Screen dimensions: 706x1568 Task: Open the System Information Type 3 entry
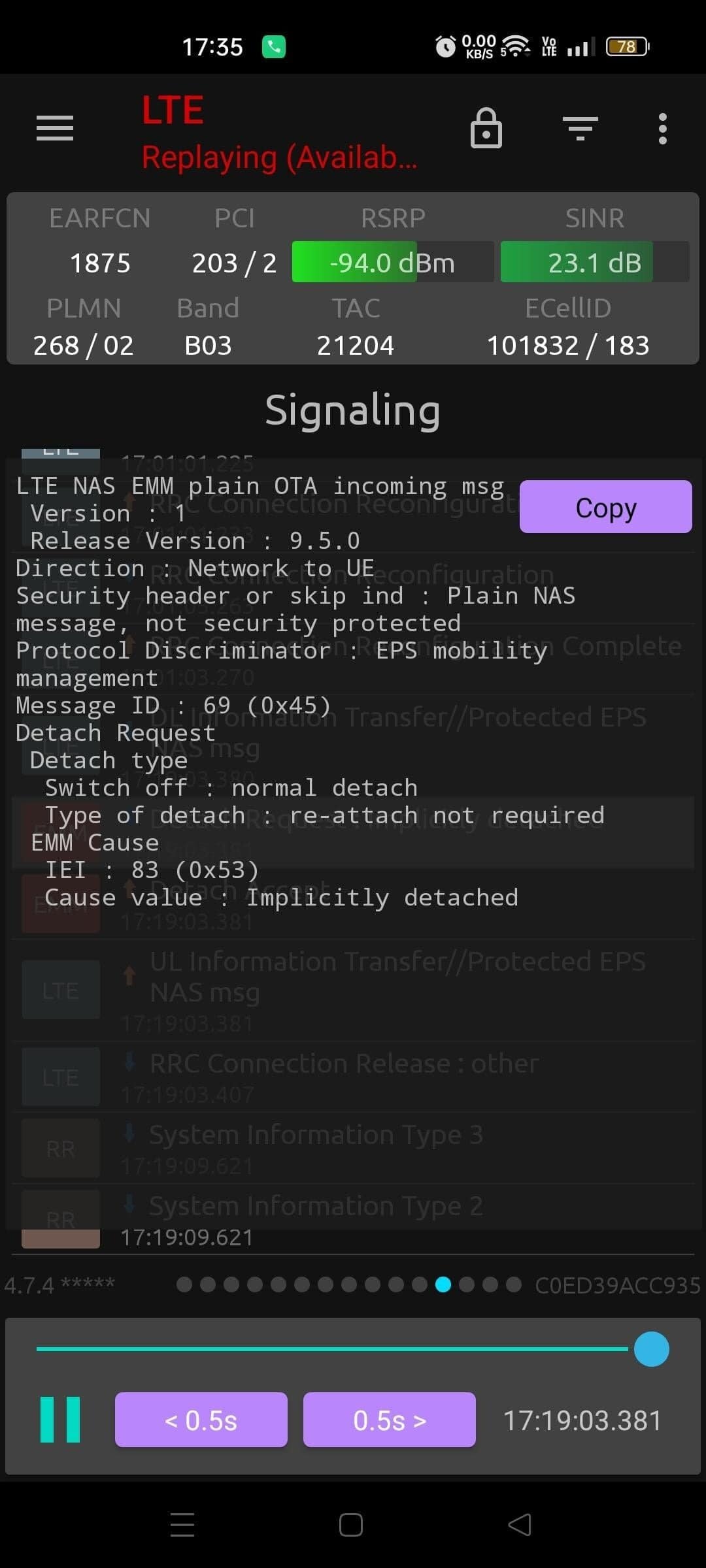pos(316,1135)
